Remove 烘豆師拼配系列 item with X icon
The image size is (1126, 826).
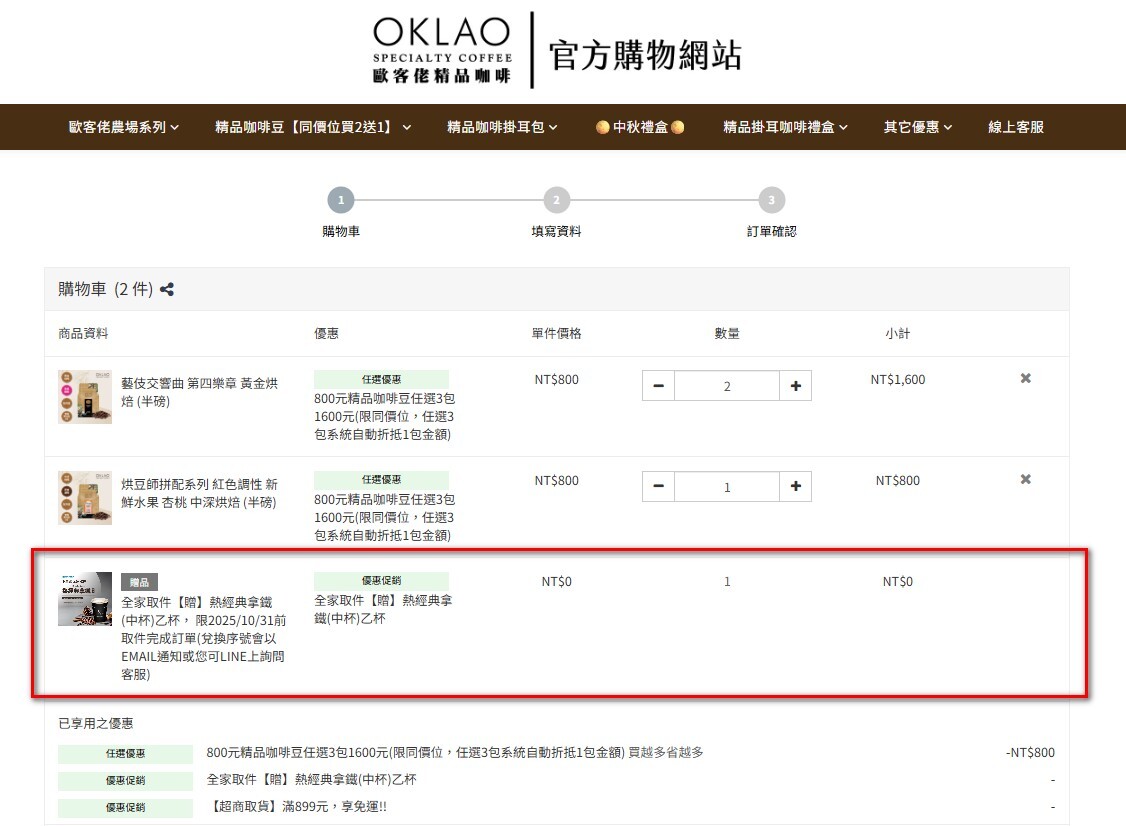1025,479
